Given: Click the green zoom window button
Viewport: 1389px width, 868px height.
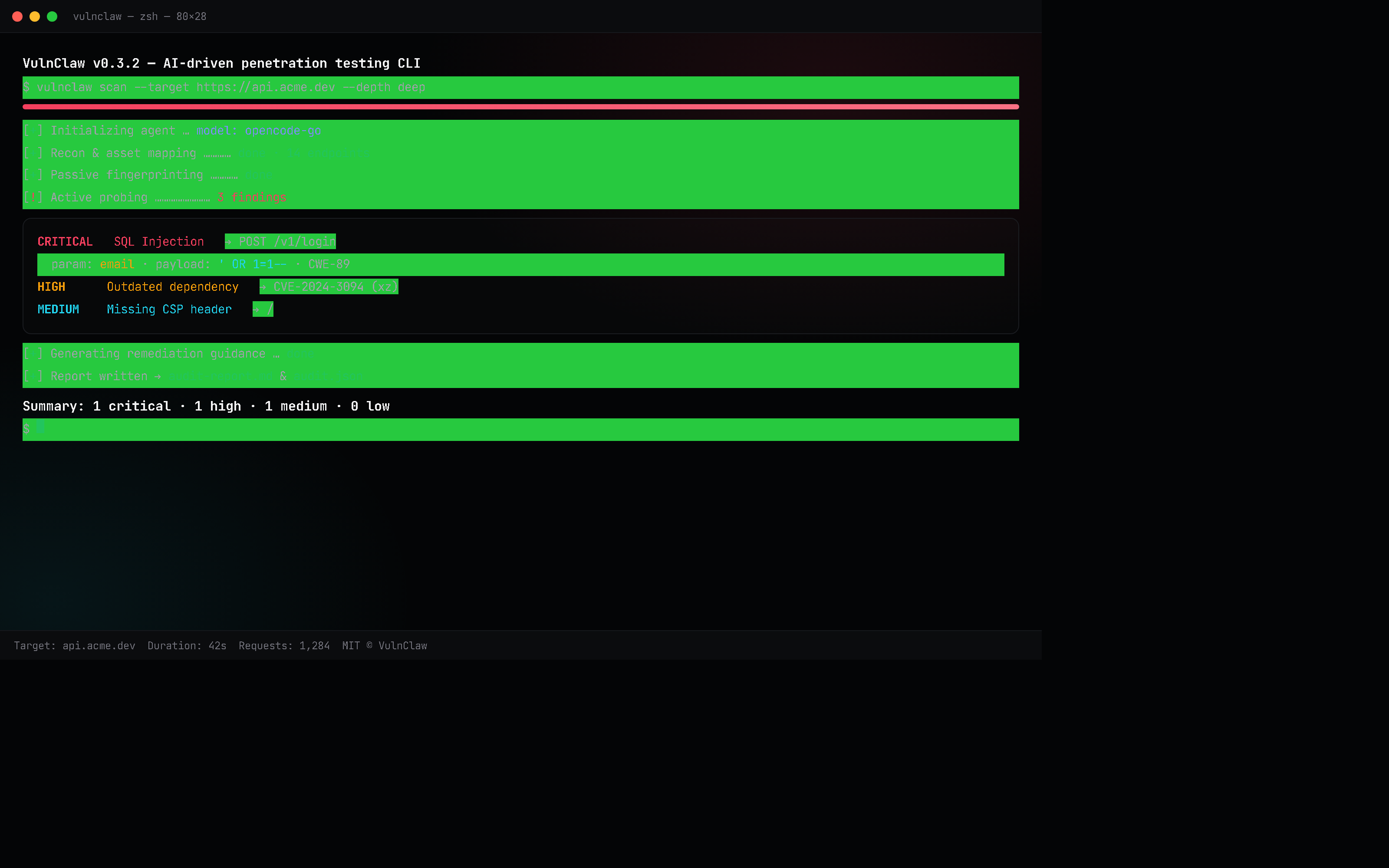Looking at the screenshot, I should click(x=52, y=16).
